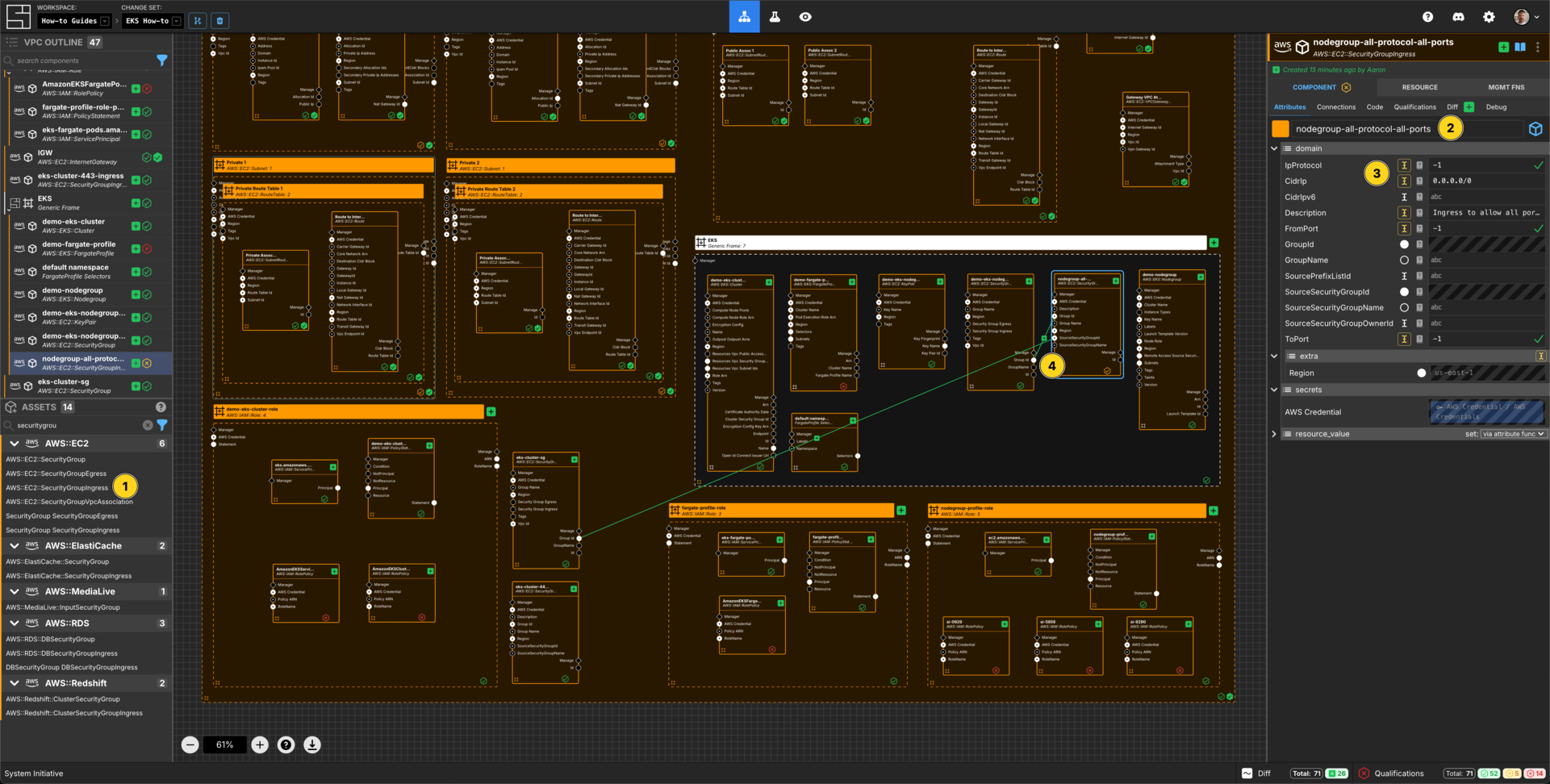Select eks-cluster-sg in the outline
The width and height of the screenshot is (1550, 784).
(86, 386)
